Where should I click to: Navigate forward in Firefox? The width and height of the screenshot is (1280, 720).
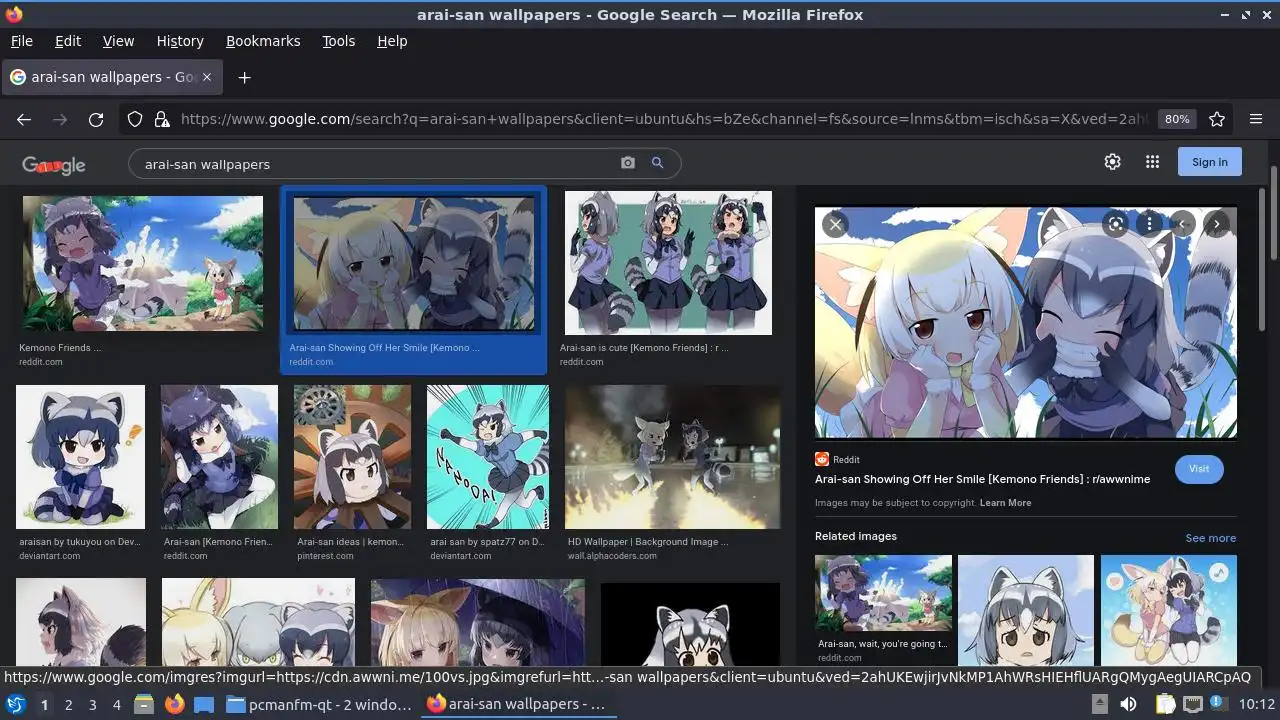[60, 119]
